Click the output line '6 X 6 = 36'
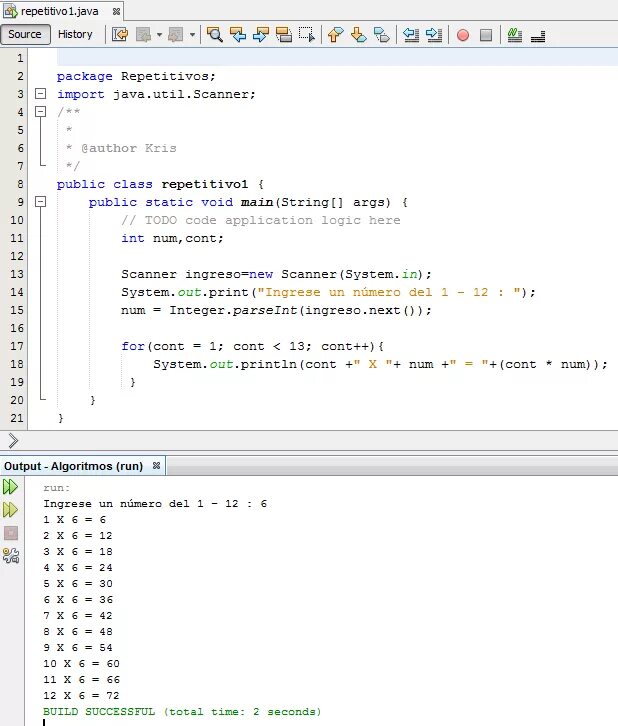618x726 pixels. coord(78,600)
